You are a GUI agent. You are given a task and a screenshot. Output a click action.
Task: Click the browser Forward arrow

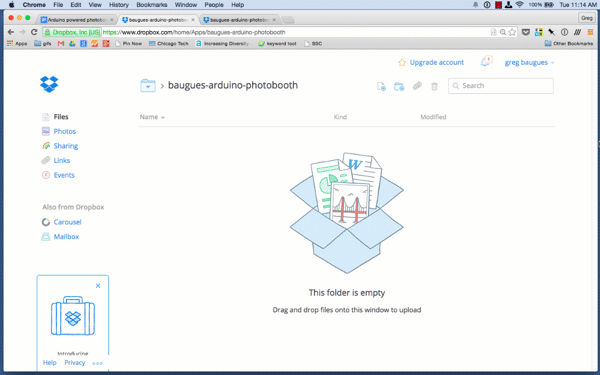click(x=22, y=32)
